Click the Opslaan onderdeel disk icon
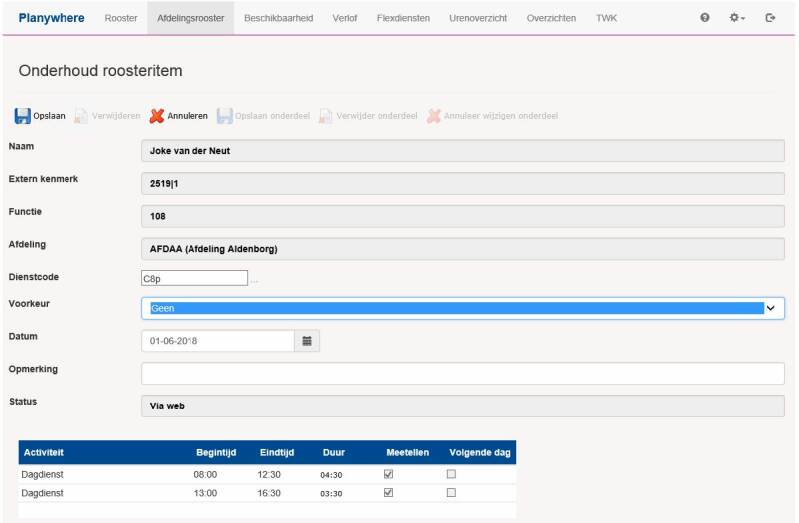This screenshot has height=523, width=799. pyautogui.click(x=225, y=116)
